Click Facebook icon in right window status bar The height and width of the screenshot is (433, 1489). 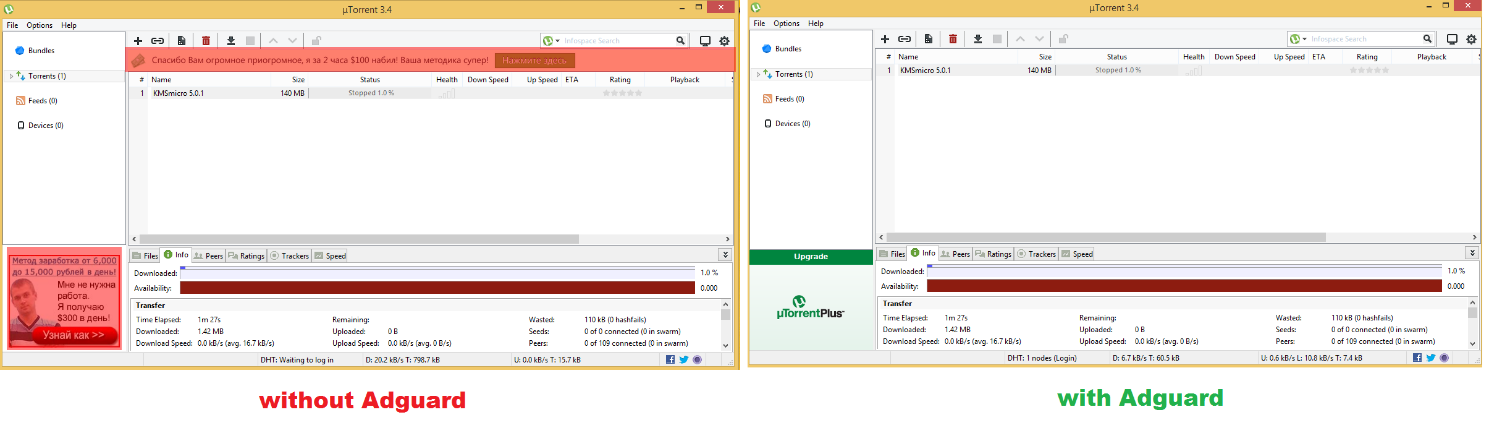pos(1418,357)
